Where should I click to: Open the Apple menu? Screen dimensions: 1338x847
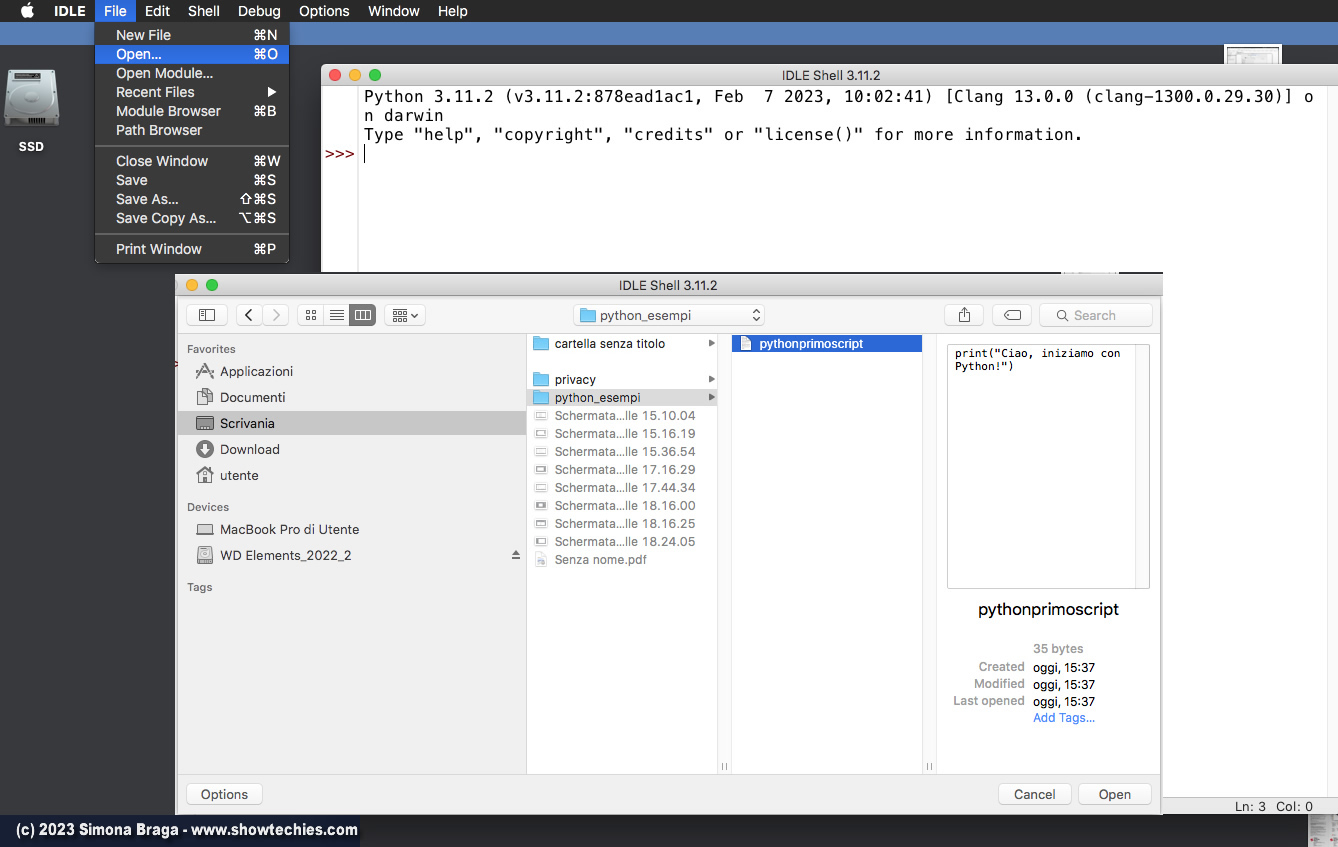click(27, 11)
